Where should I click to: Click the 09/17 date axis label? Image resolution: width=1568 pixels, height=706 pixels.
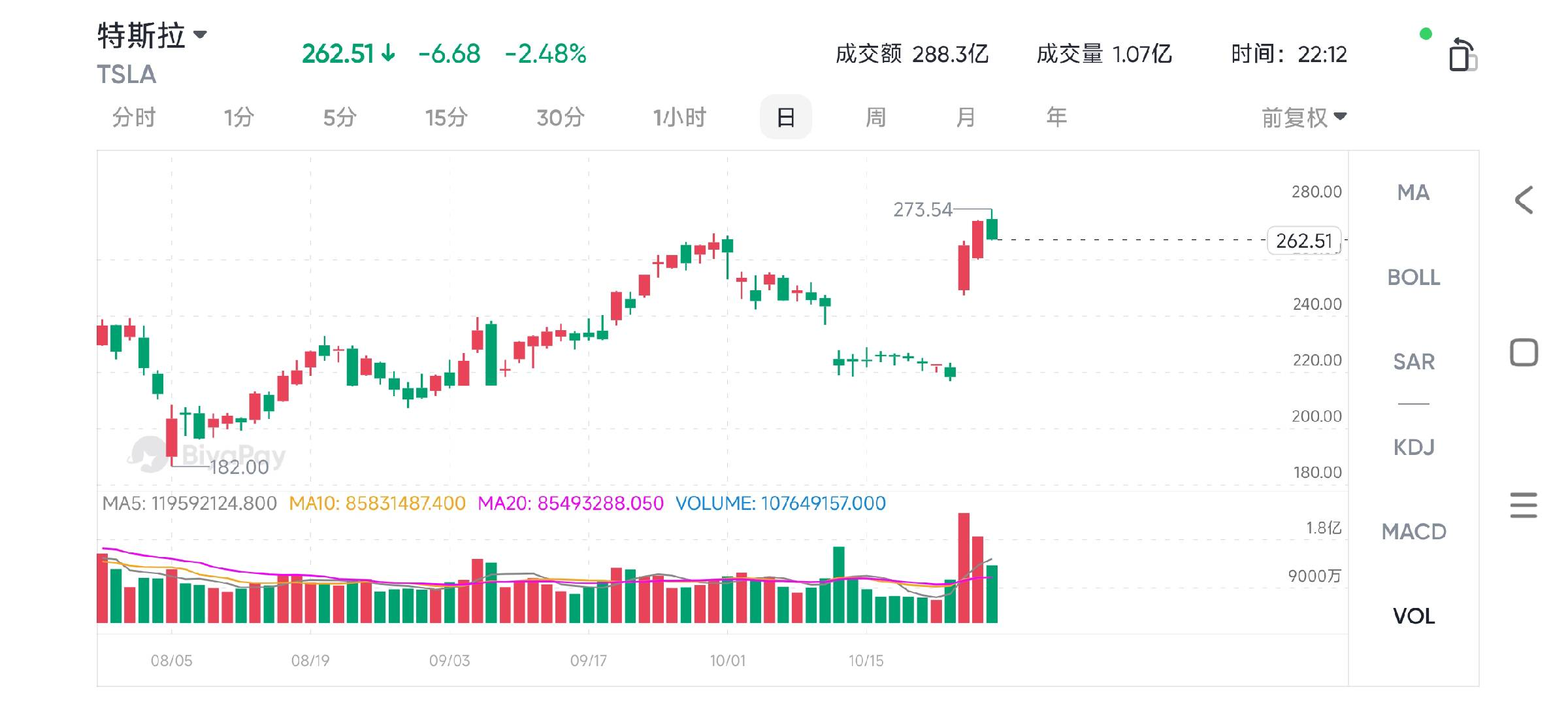tap(588, 661)
